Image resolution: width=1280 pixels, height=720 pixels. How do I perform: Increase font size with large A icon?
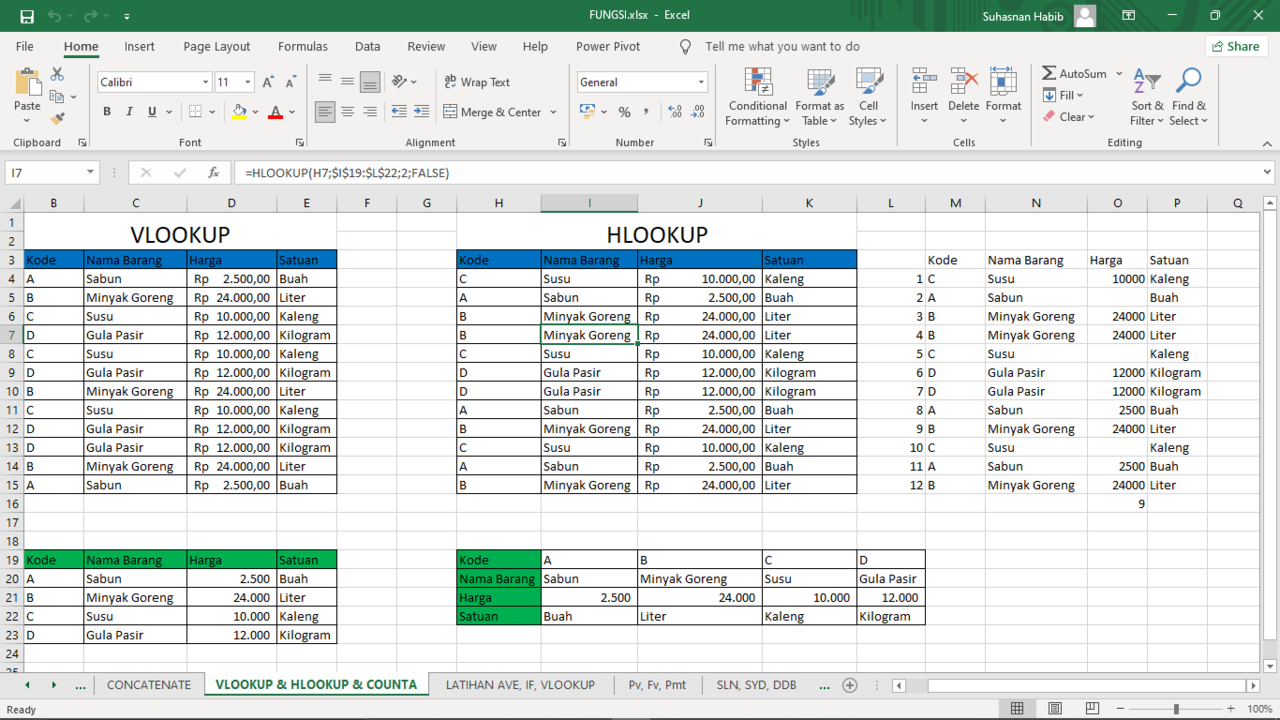click(268, 82)
